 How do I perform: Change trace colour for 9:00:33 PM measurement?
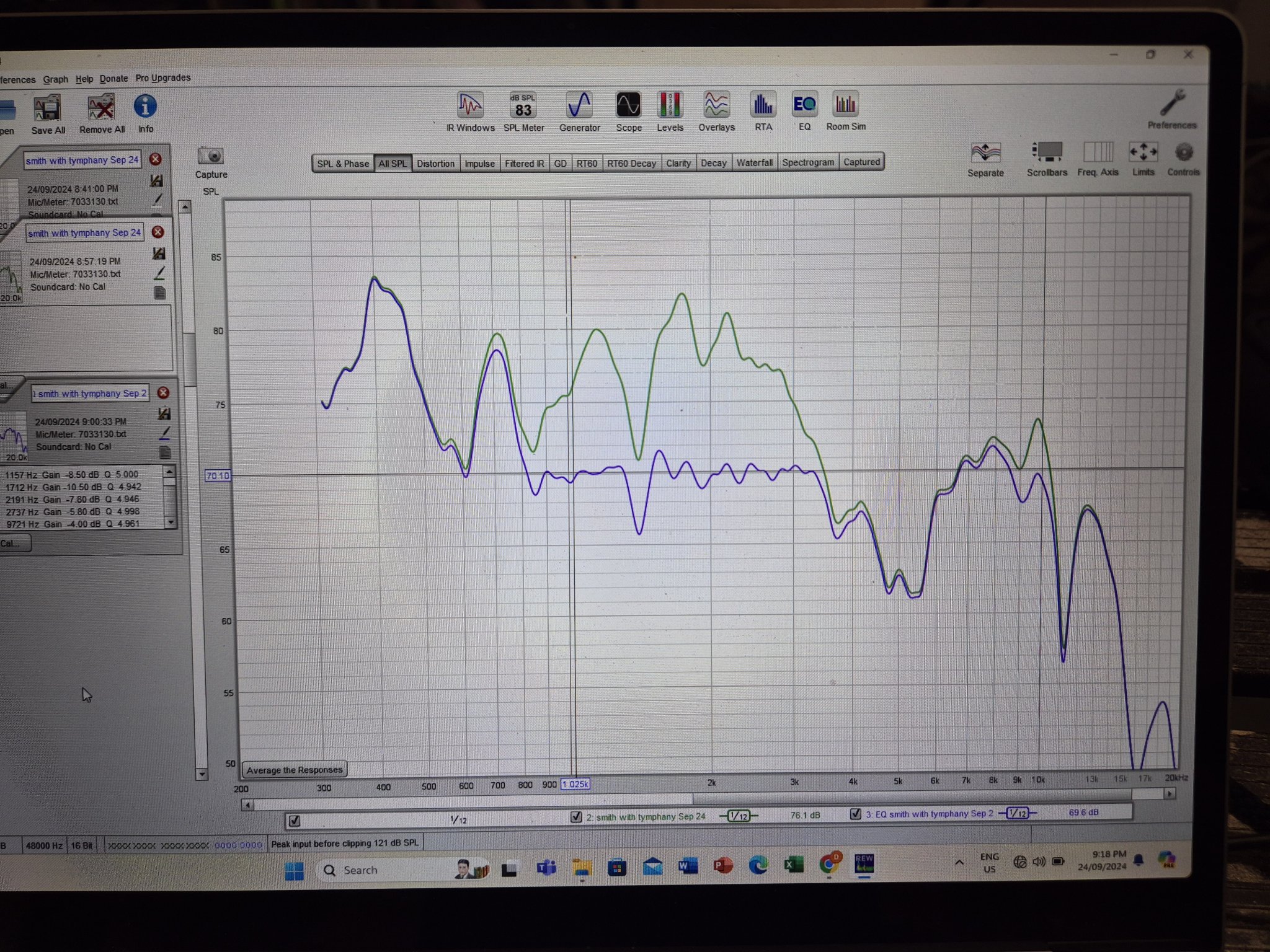[165, 432]
